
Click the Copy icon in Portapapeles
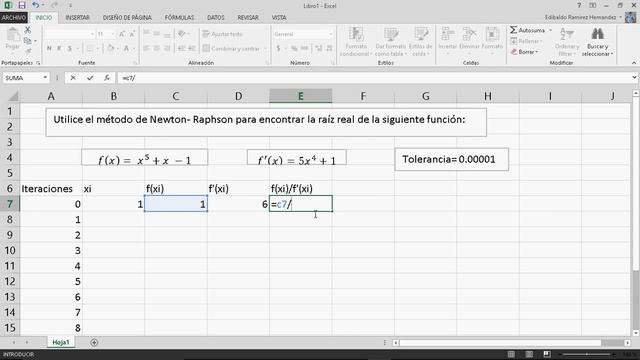27,41
